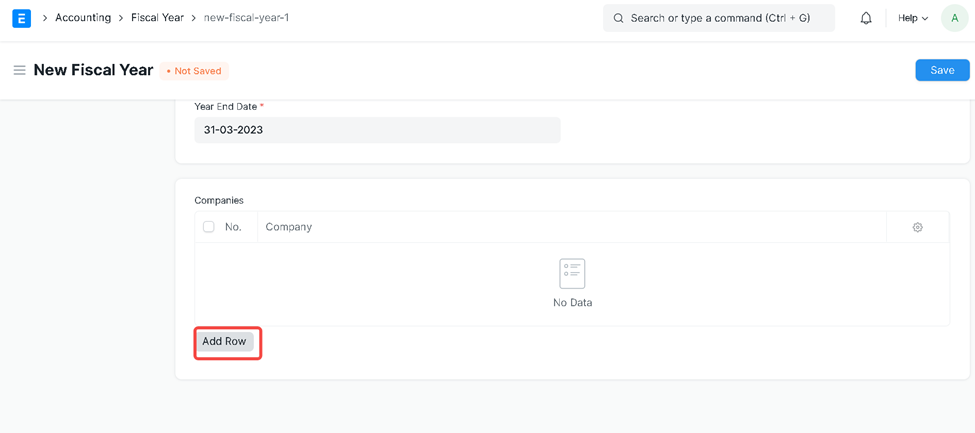Image resolution: width=975 pixels, height=433 pixels.
Task: Click the new-fiscal-year-1 breadcrumb
Action: point(246,18)
